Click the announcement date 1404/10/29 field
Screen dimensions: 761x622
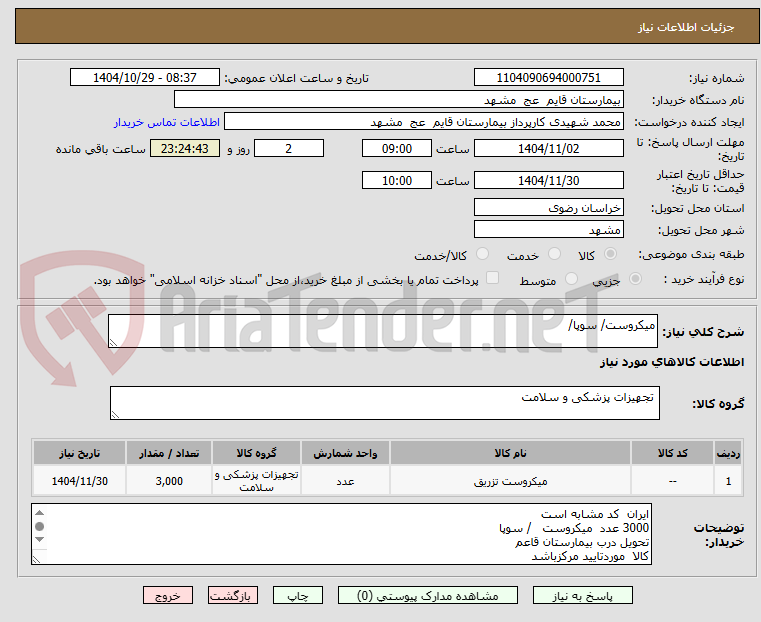click(x=145, y=78)
